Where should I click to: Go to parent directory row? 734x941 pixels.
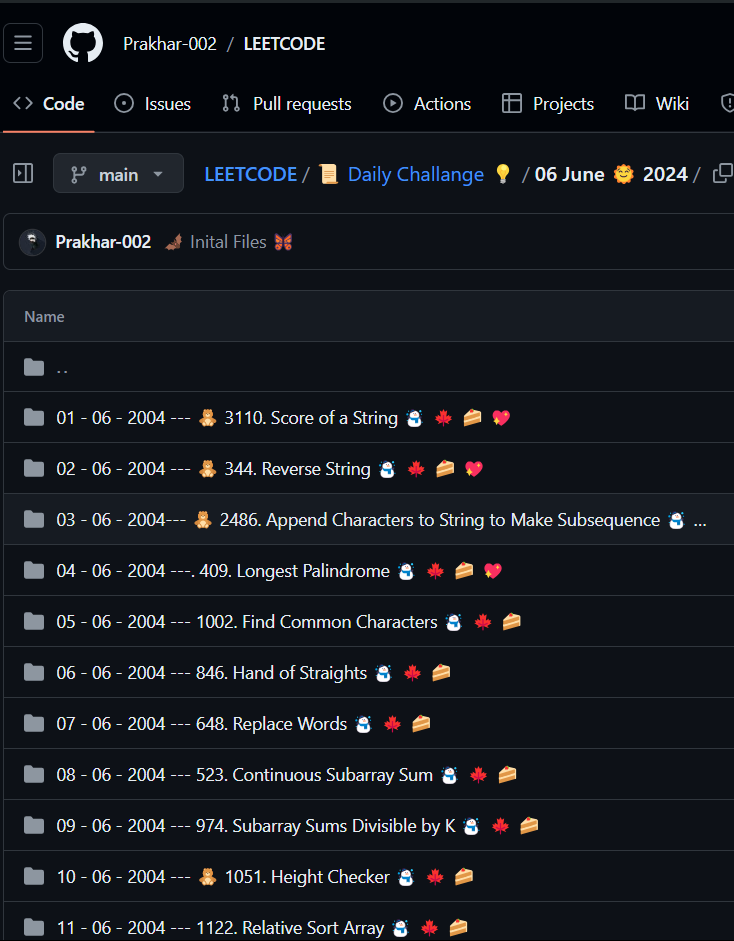coord(369,367)
